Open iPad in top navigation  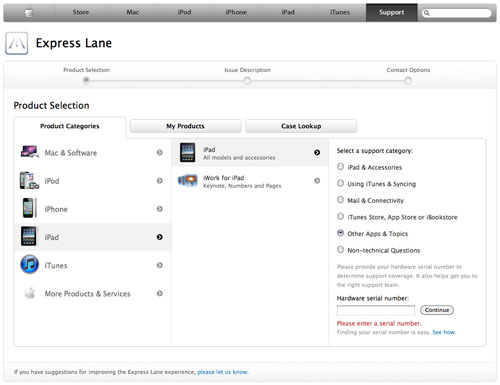pyautogui.click(x=288, y=12)
